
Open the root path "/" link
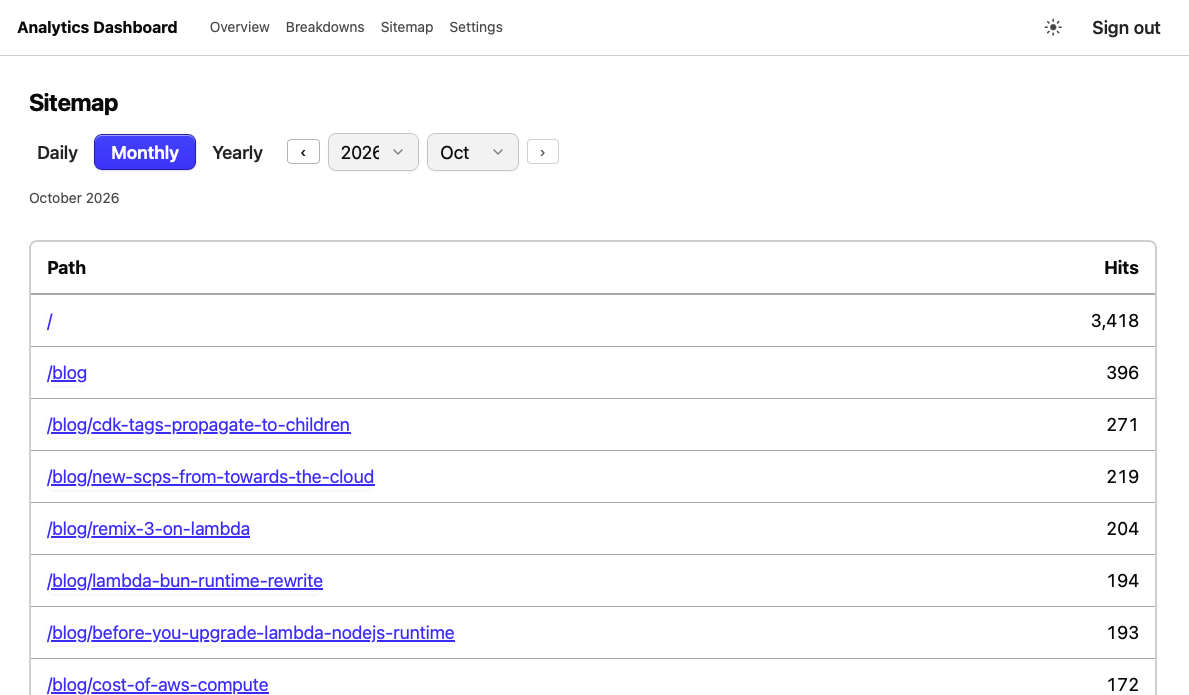(x=49, y=321)
